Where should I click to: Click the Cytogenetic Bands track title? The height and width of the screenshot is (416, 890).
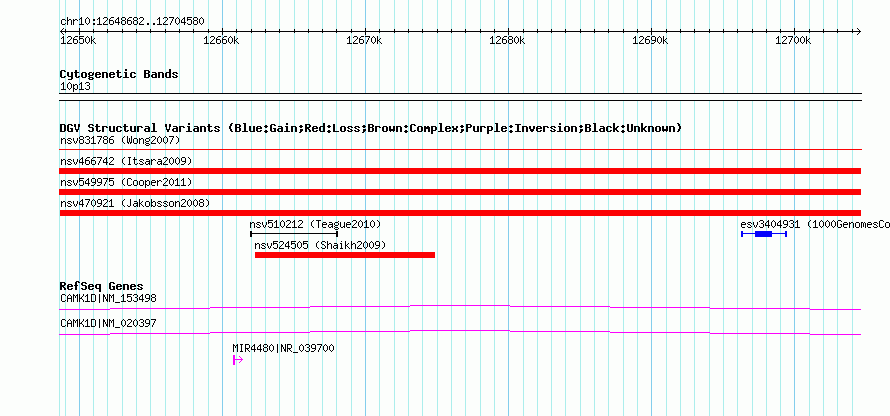tap(119, 74)
